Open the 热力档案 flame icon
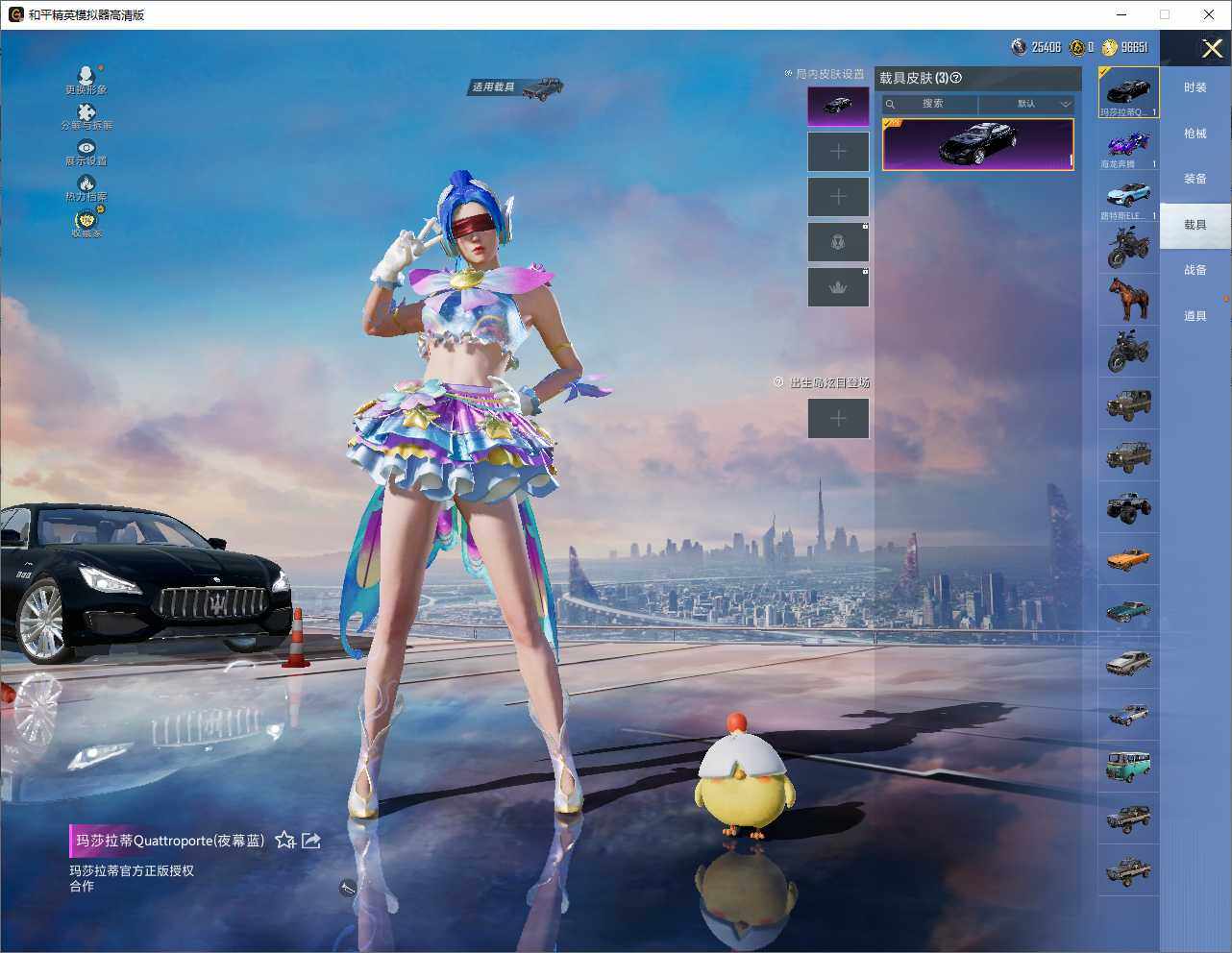The width and height of the screenshot is (1232, 953). coord(86,183)
